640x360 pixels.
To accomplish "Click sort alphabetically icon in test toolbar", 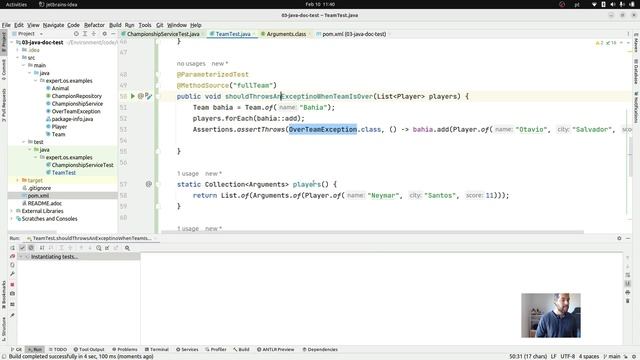I will tap(42, 248).
